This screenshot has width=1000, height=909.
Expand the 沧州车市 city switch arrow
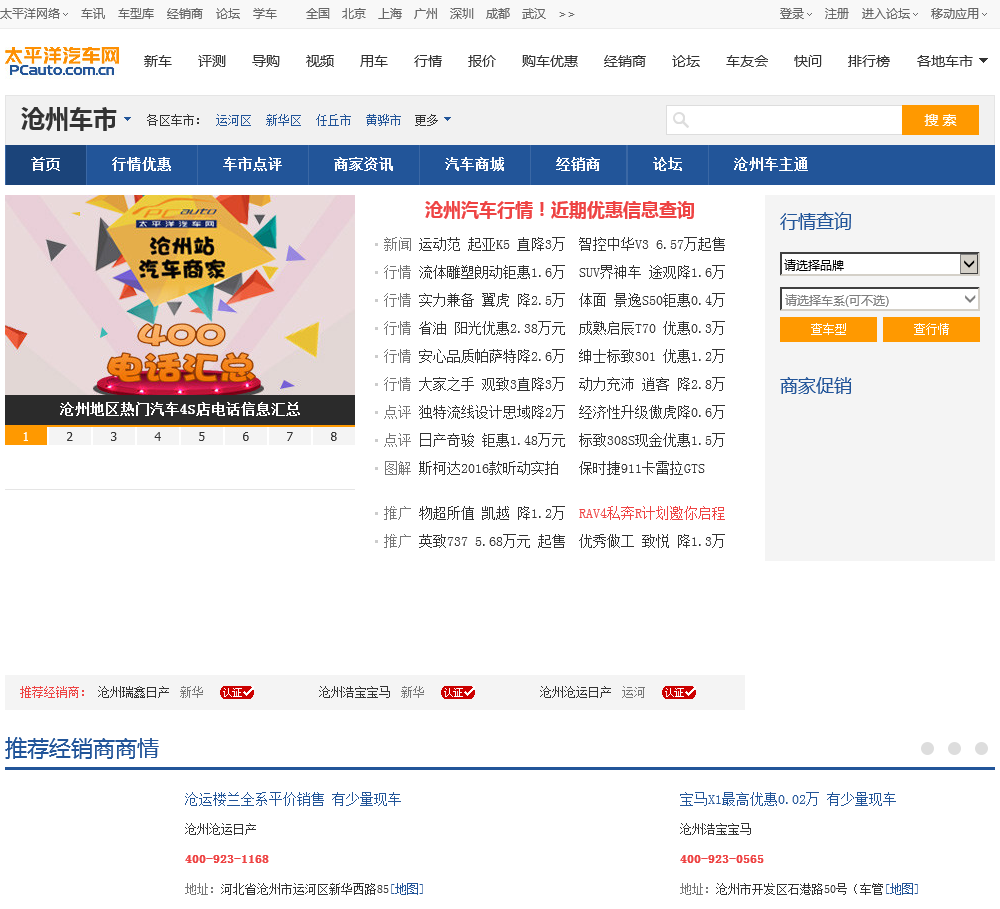click(128, 119)
